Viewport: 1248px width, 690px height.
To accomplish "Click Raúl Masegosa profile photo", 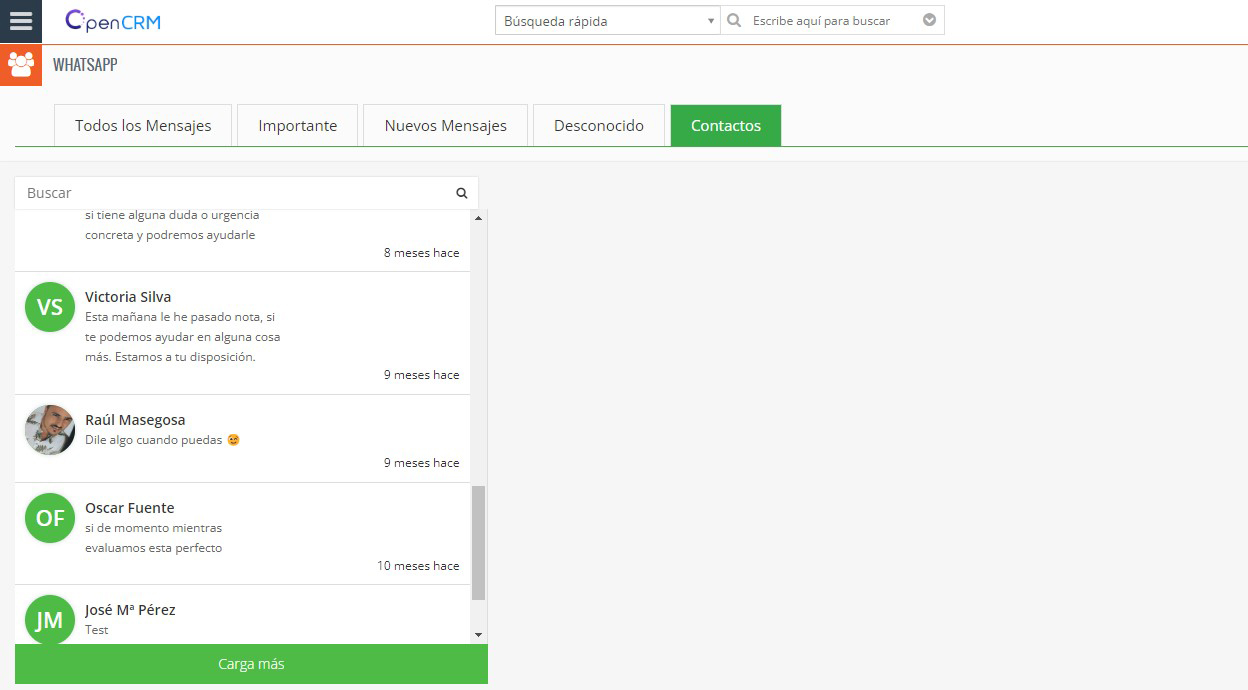I will click(50, 430).
